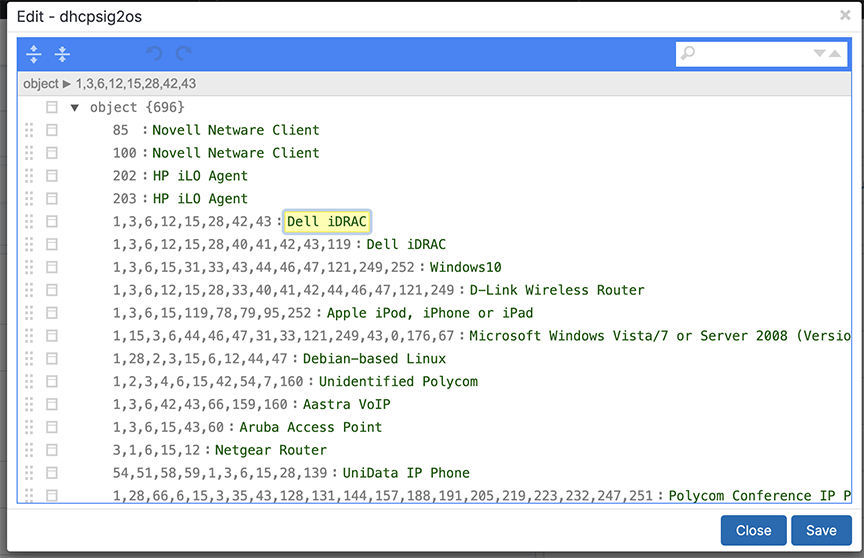Edit the highlighted 'Dell iDRAC' value

point(326,221)
